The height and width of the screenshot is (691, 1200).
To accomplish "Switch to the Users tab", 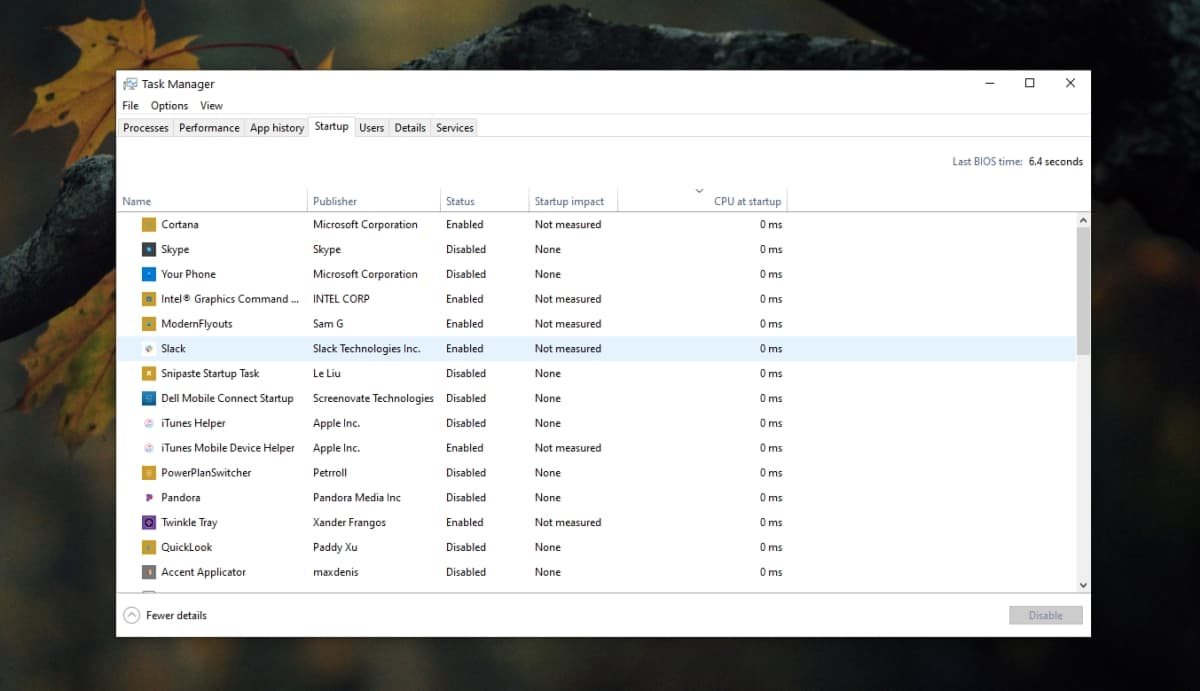I will (371, 128).
